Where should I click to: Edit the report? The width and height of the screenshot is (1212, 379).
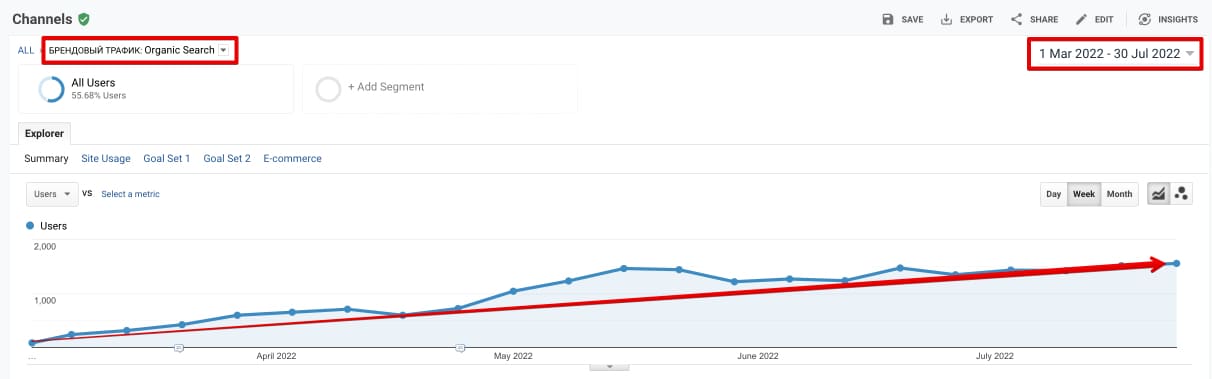(1094, 19)
